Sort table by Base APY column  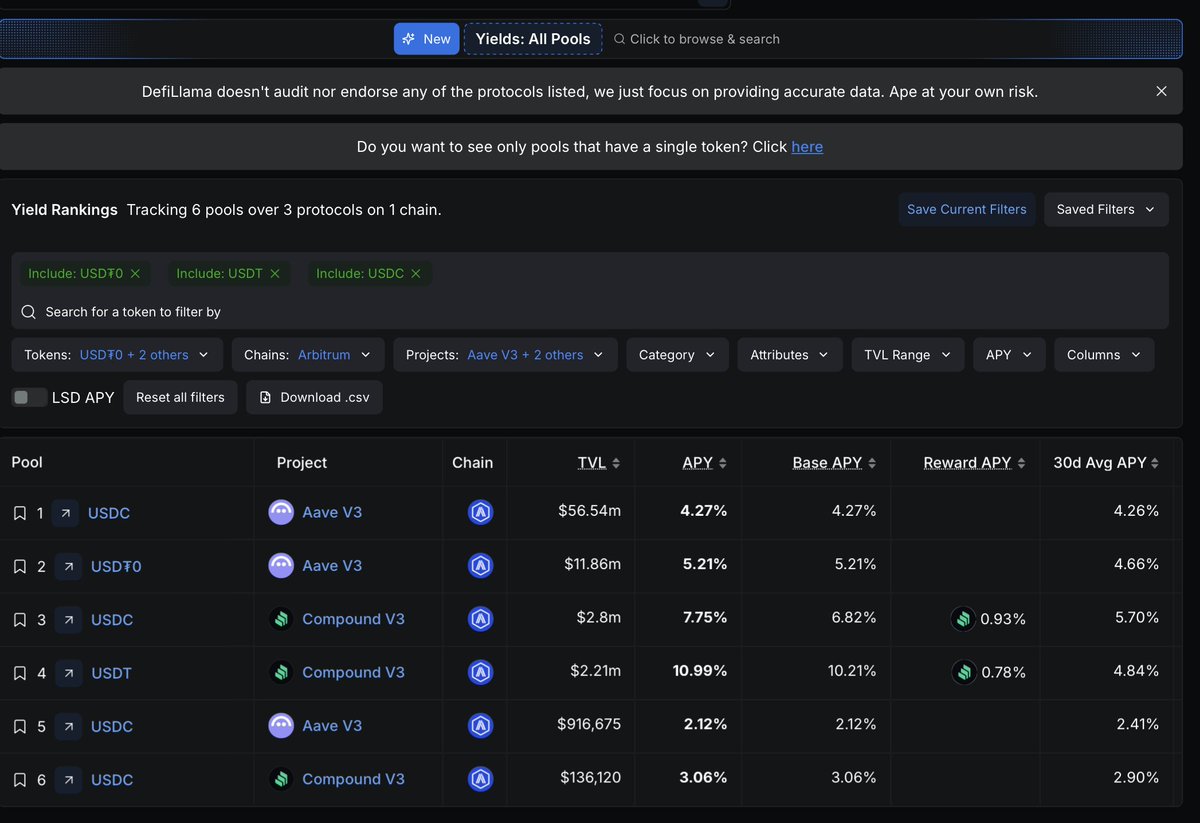(834, 463)
